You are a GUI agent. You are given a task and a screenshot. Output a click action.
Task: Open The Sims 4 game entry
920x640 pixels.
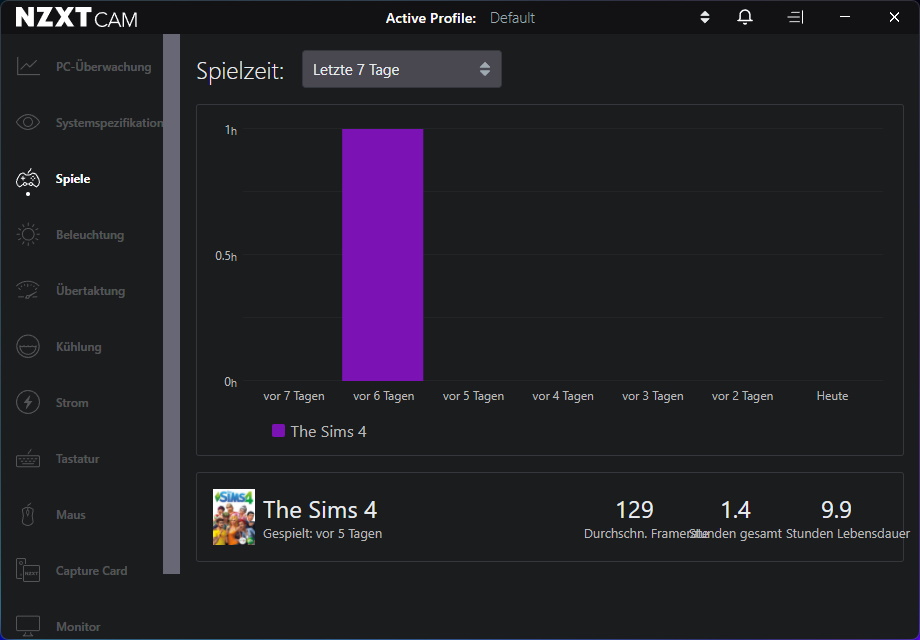320,510
